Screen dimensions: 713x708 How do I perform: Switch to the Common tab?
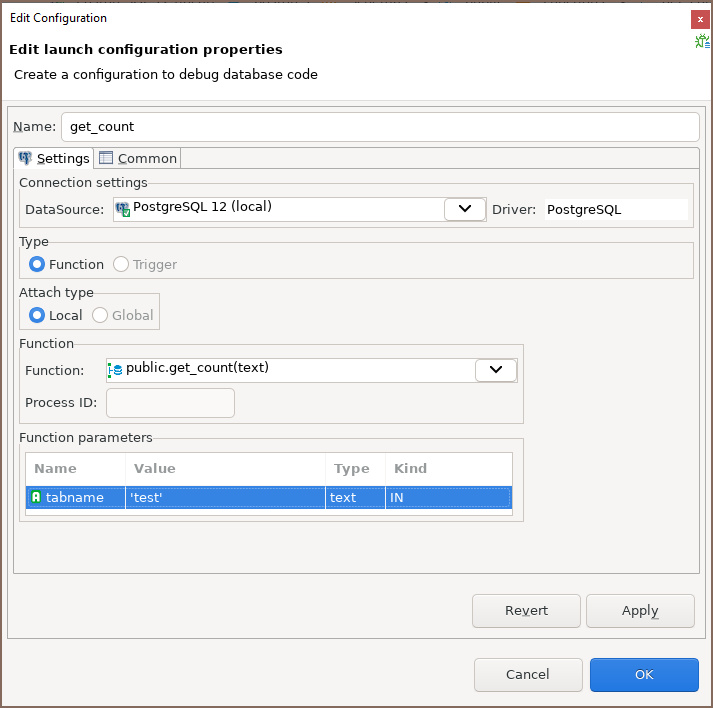[x=138, y=158]
